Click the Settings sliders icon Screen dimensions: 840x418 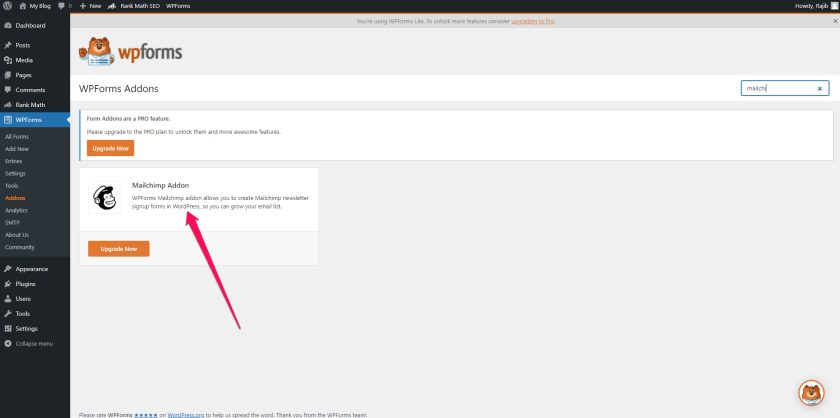(x=8, y=329)
